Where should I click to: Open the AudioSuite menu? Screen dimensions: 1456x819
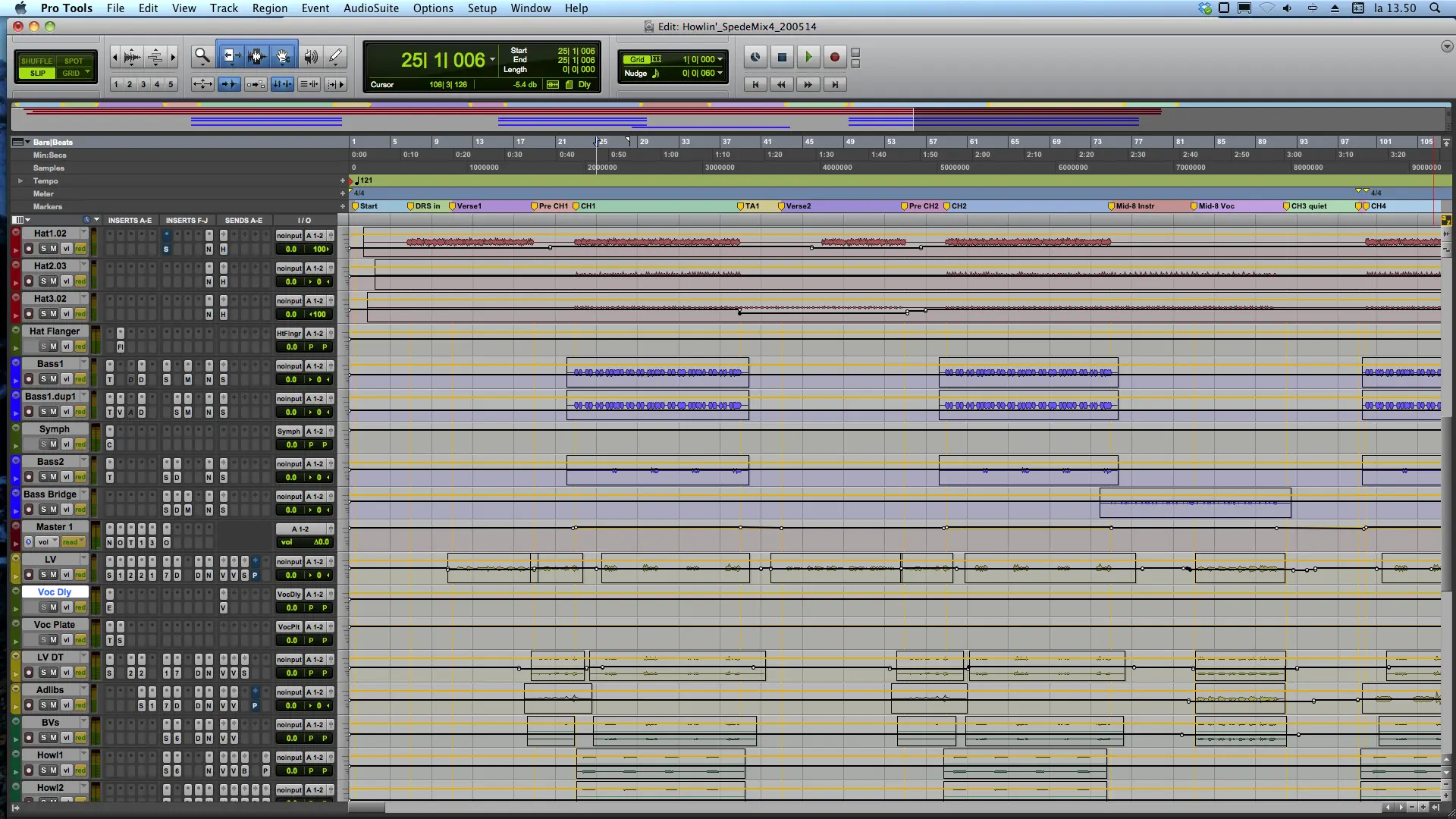point(371,8)
